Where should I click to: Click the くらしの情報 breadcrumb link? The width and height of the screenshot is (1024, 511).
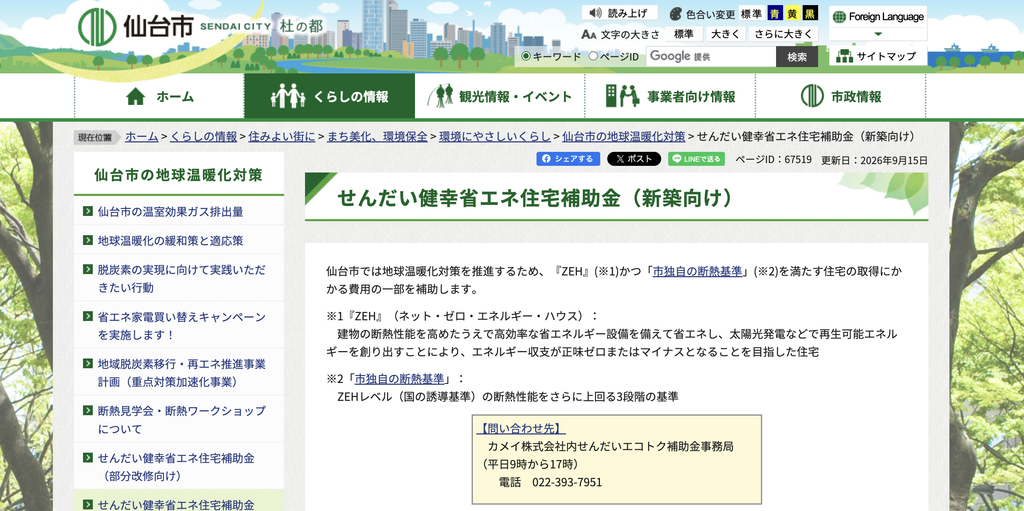(204, 137)
